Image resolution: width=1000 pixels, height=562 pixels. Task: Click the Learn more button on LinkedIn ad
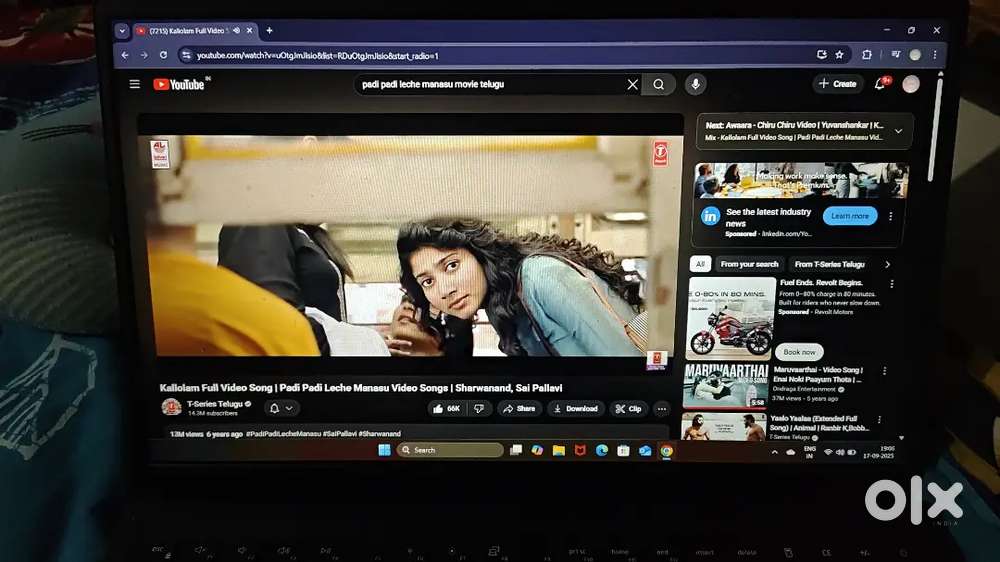click(849, 216)
